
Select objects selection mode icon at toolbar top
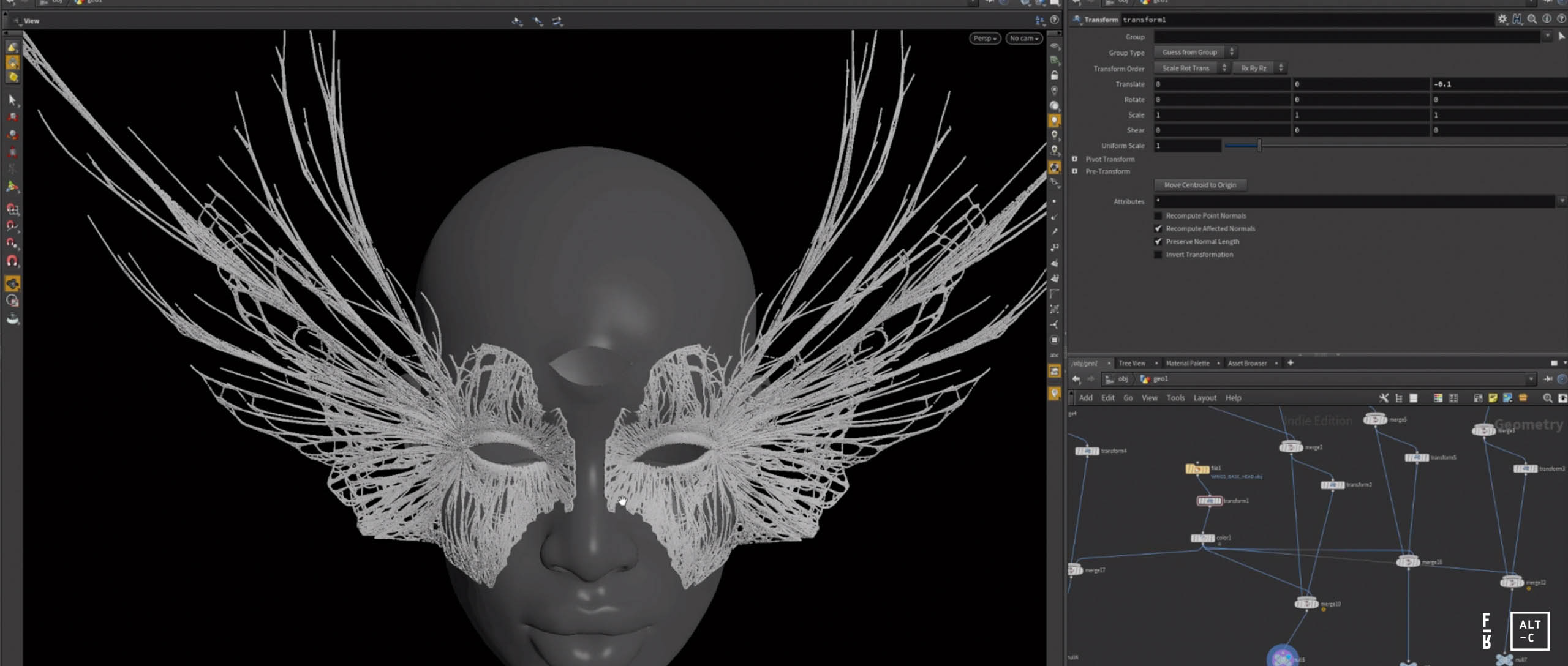[x=12, y=48]
